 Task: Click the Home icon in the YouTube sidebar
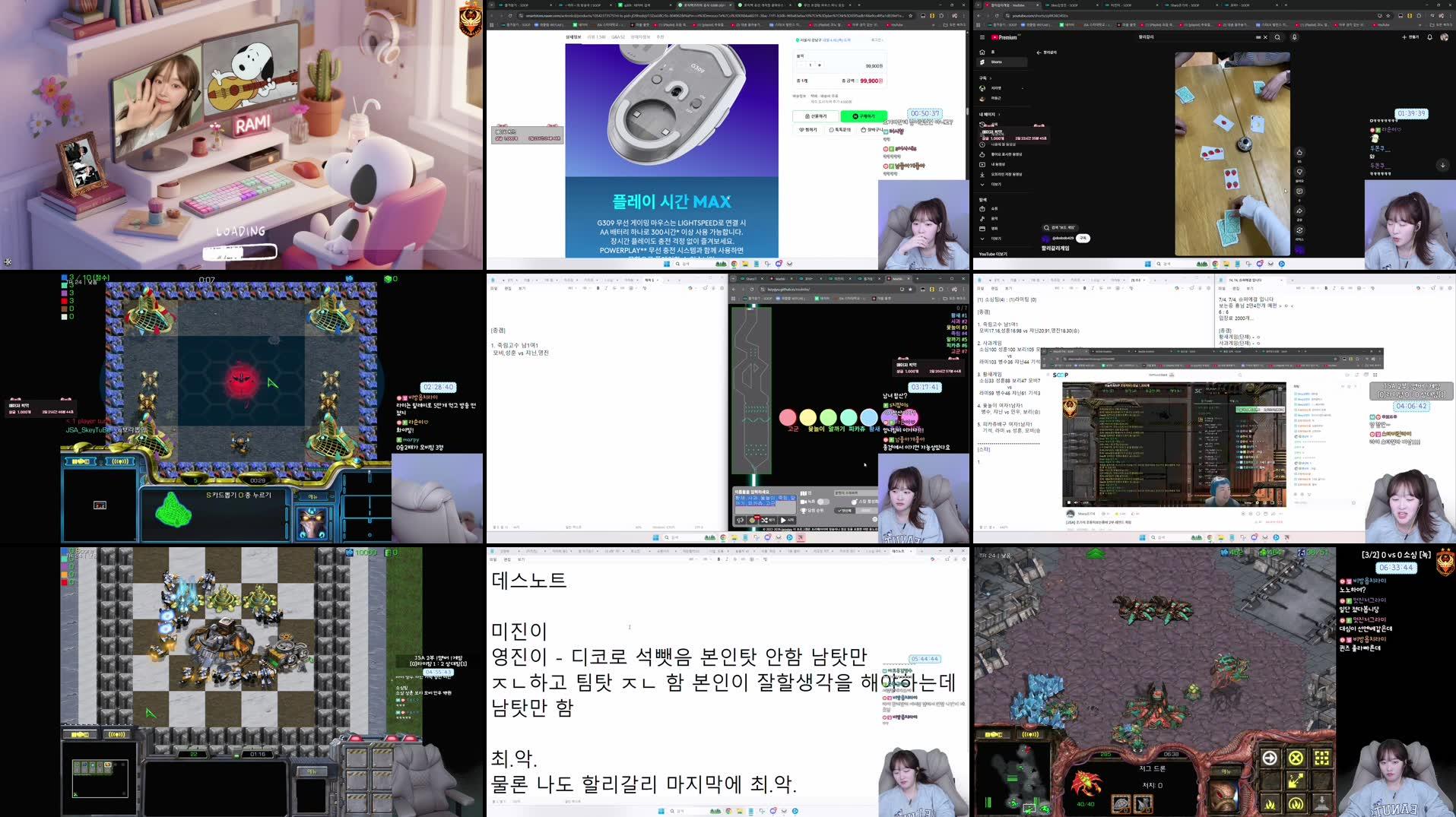[x=982, y=52]
